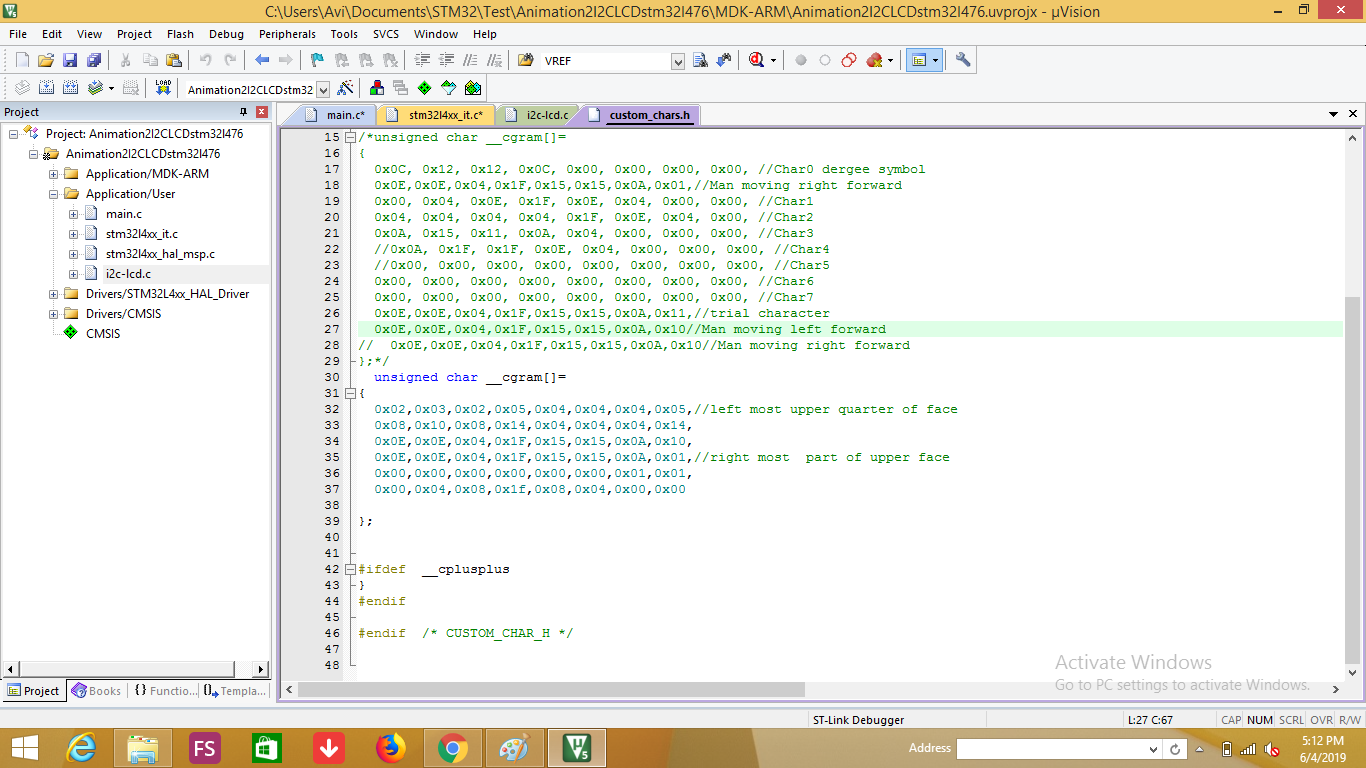This screenshot has height=768, width=1366.
Task: Click the Find icon right of VREF box
Action: point(700,60)
